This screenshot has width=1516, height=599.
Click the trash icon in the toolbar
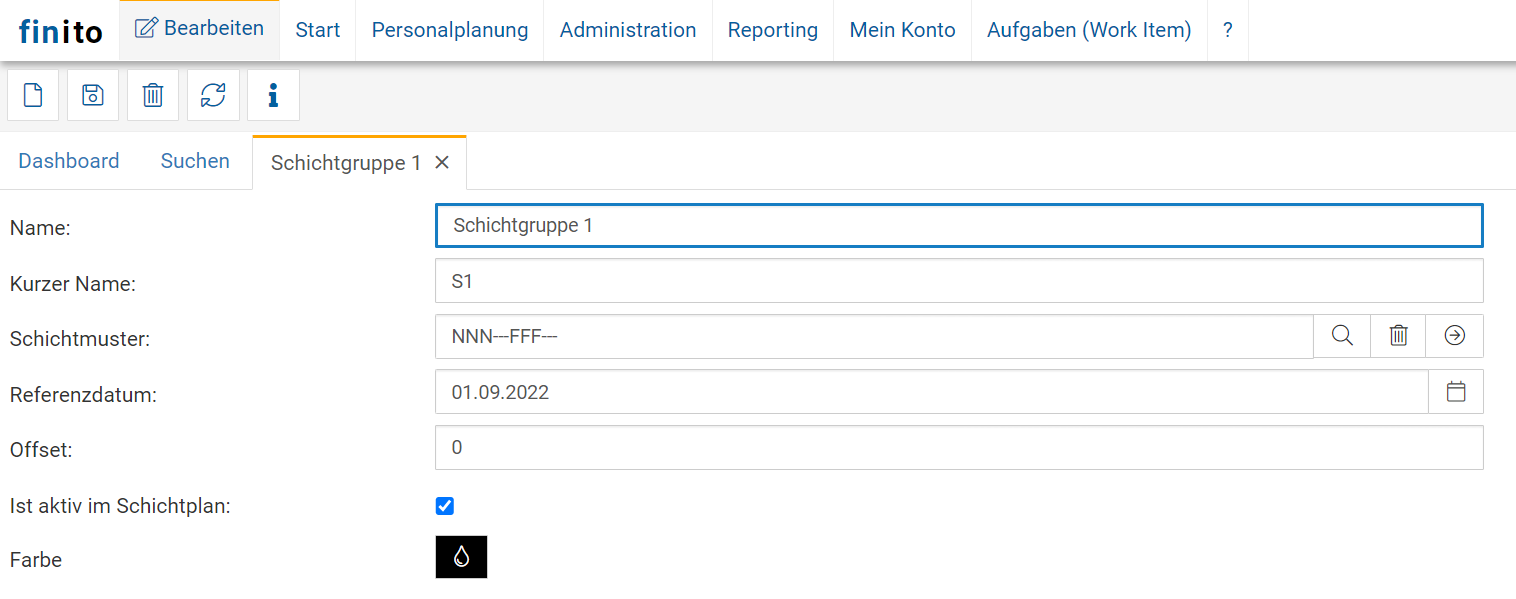(153, 95)
